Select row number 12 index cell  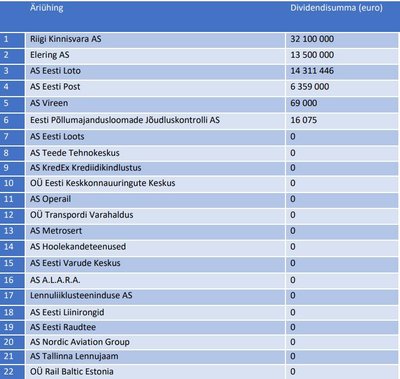(12, 215)
